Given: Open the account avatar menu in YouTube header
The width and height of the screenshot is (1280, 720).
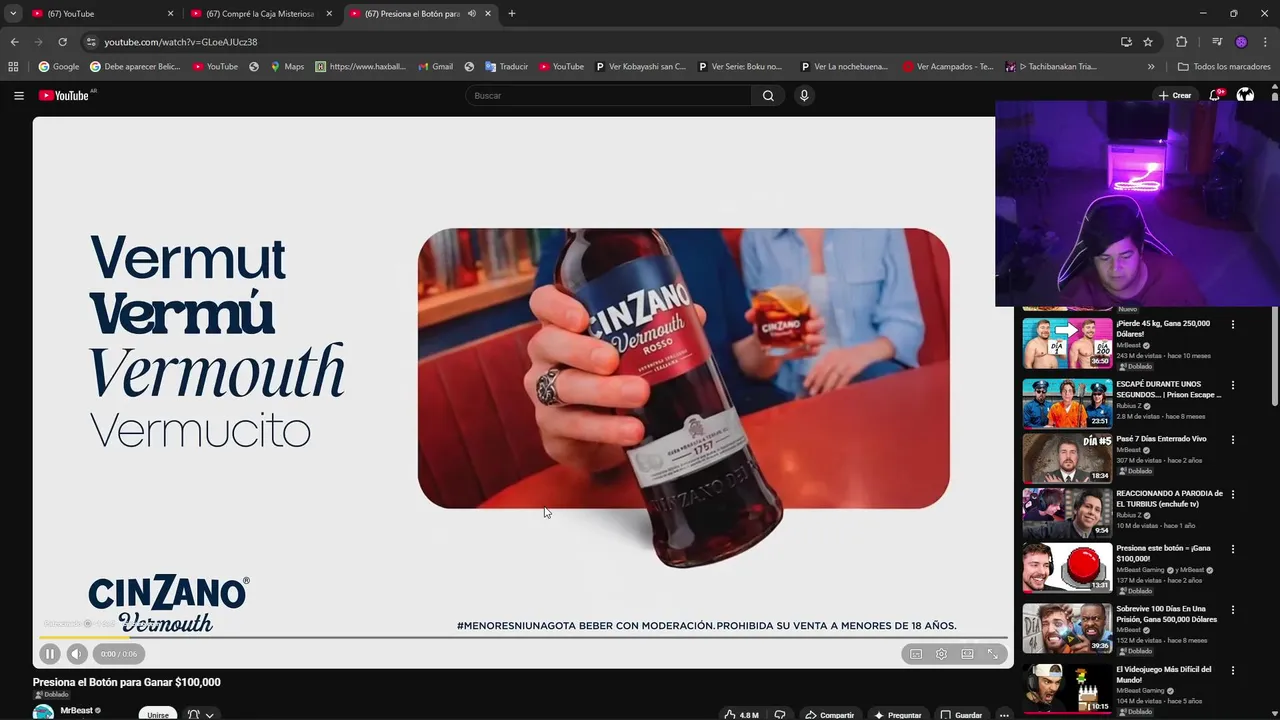Looking at the screenshot, I should click(1245, 95).
